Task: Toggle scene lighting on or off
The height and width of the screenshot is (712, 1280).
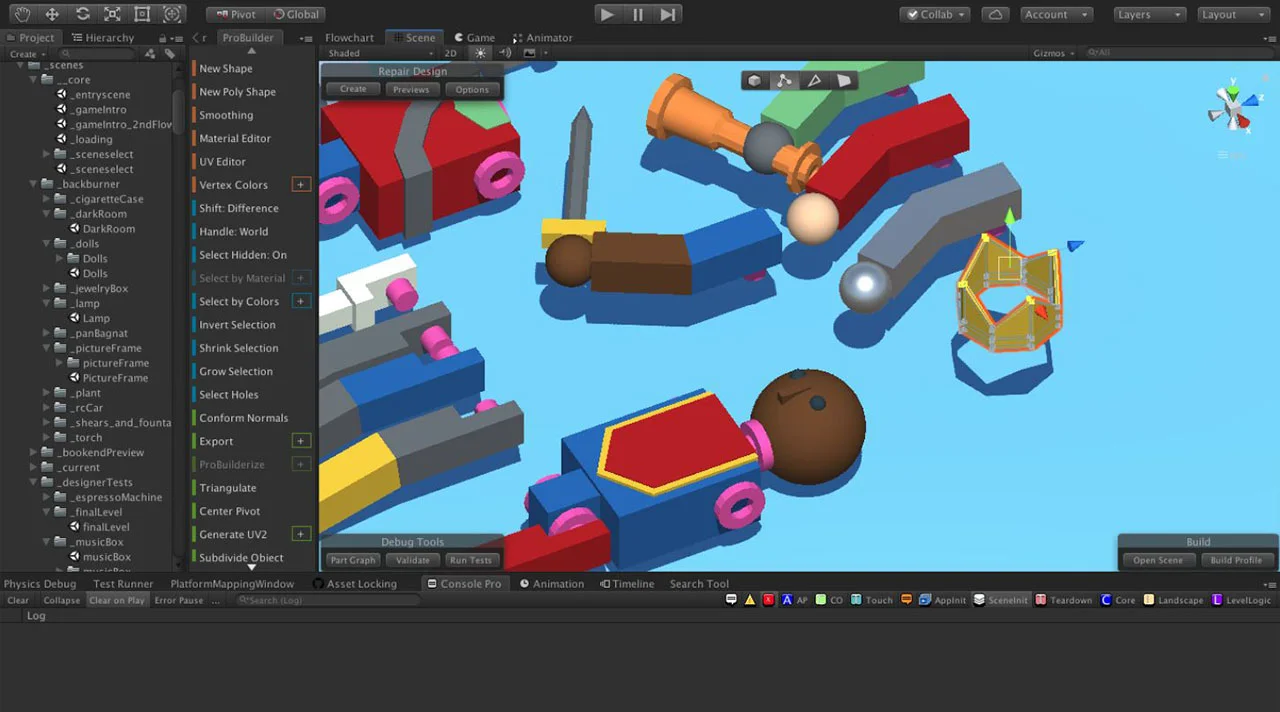Action: [481, 53]
